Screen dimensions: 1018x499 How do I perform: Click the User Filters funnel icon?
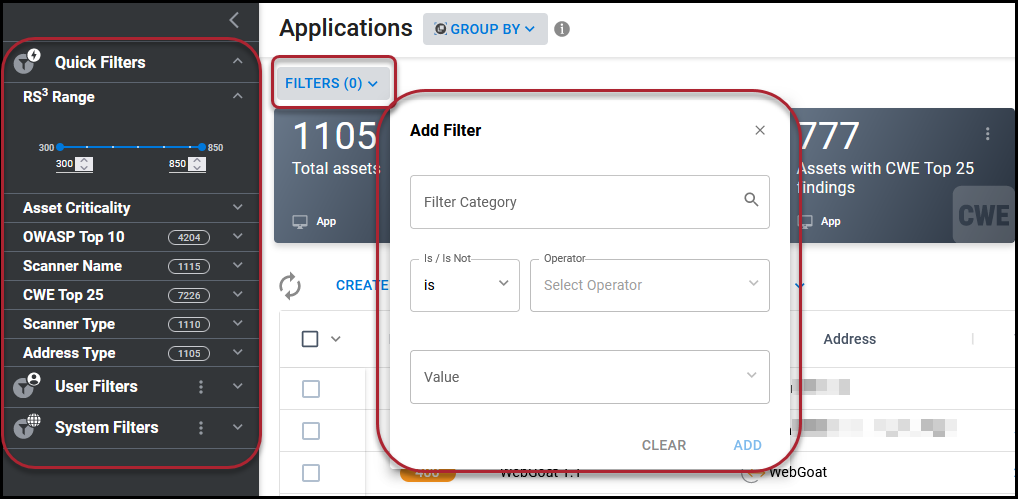[x=27, y=385]
